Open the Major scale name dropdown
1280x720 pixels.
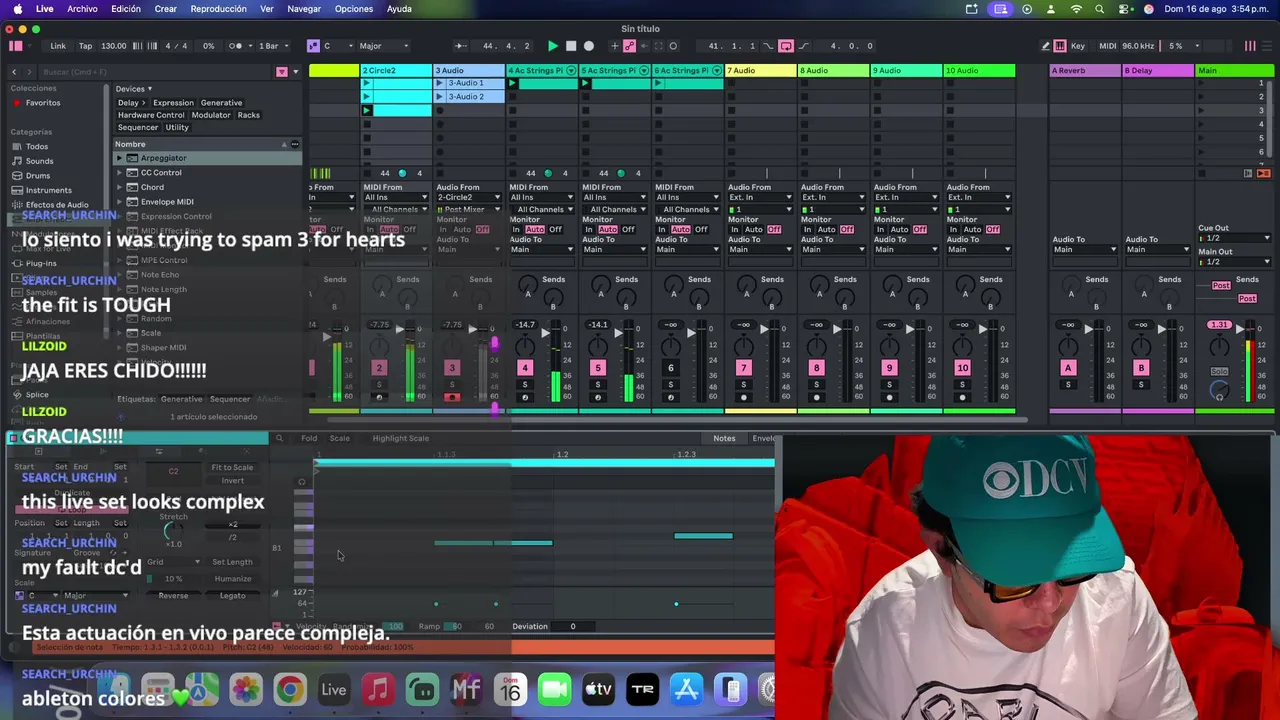point(384,46)
